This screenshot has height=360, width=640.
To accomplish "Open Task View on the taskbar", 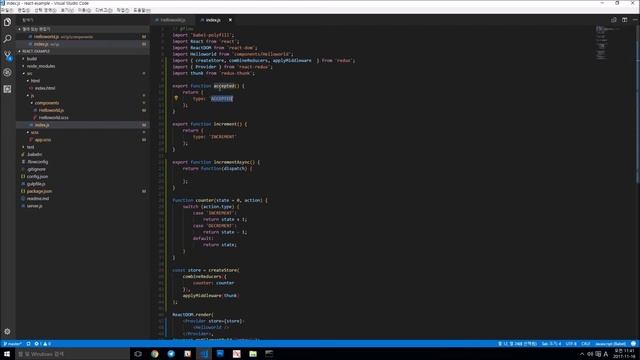I will pos(138,354).
